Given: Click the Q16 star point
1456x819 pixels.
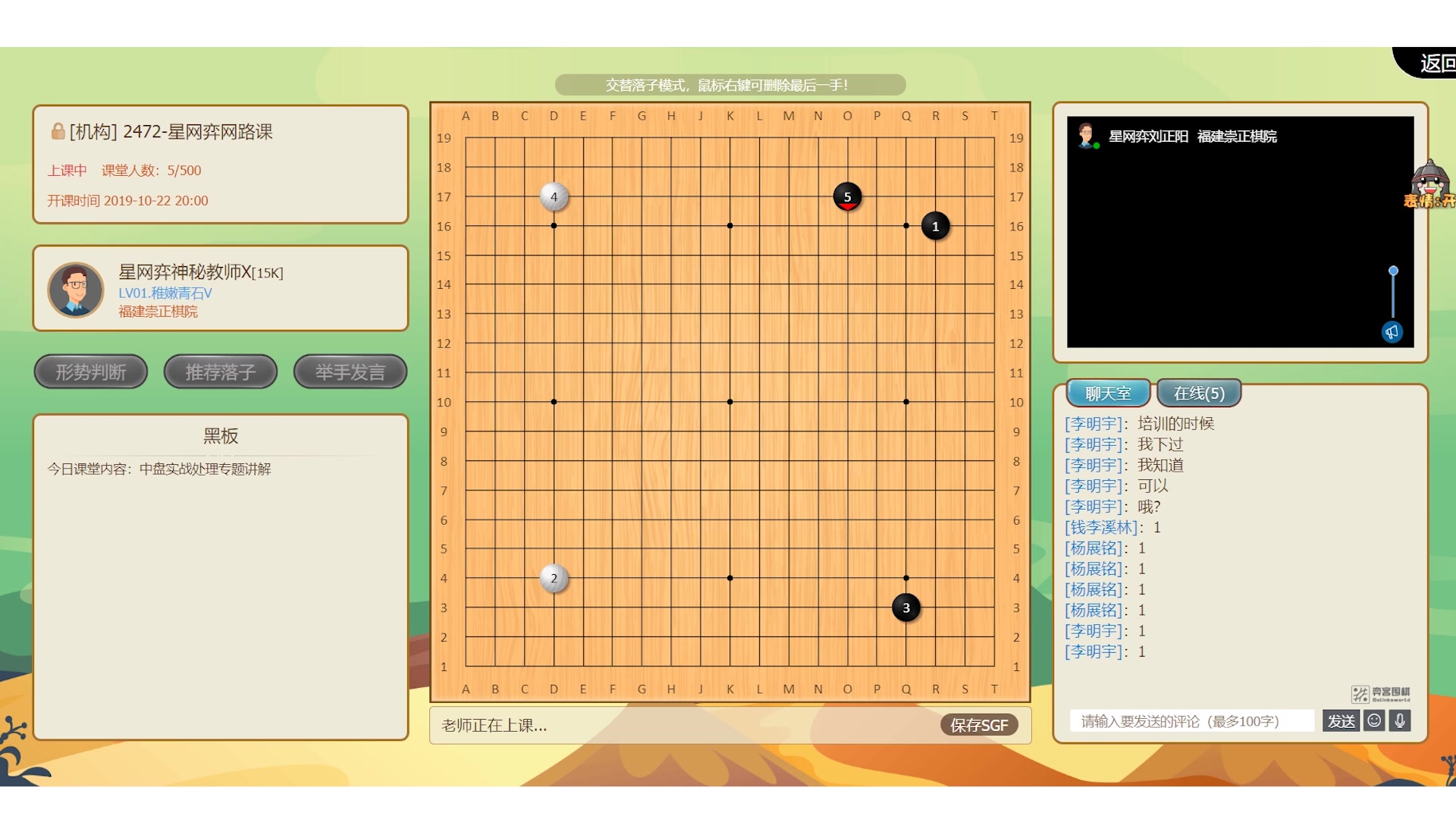Looking at the screenshot, I should tap(906, 226).
